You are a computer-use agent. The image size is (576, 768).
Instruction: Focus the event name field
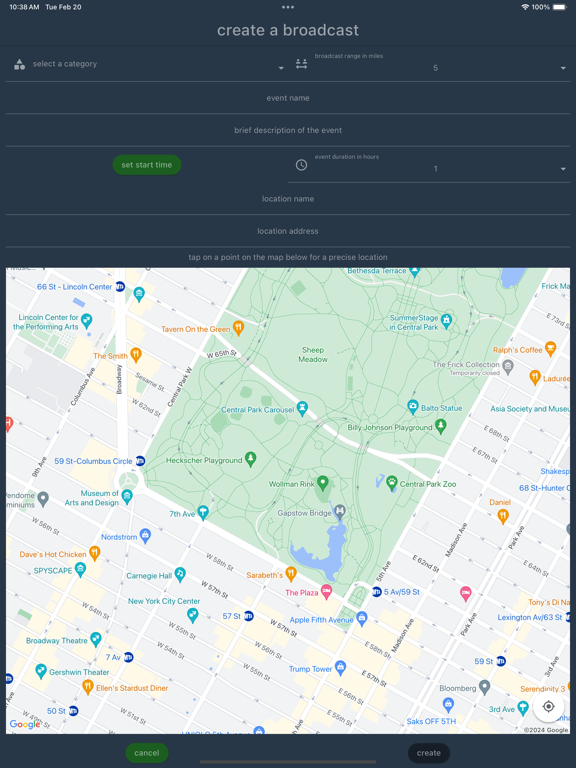click(x=288, y=98)
